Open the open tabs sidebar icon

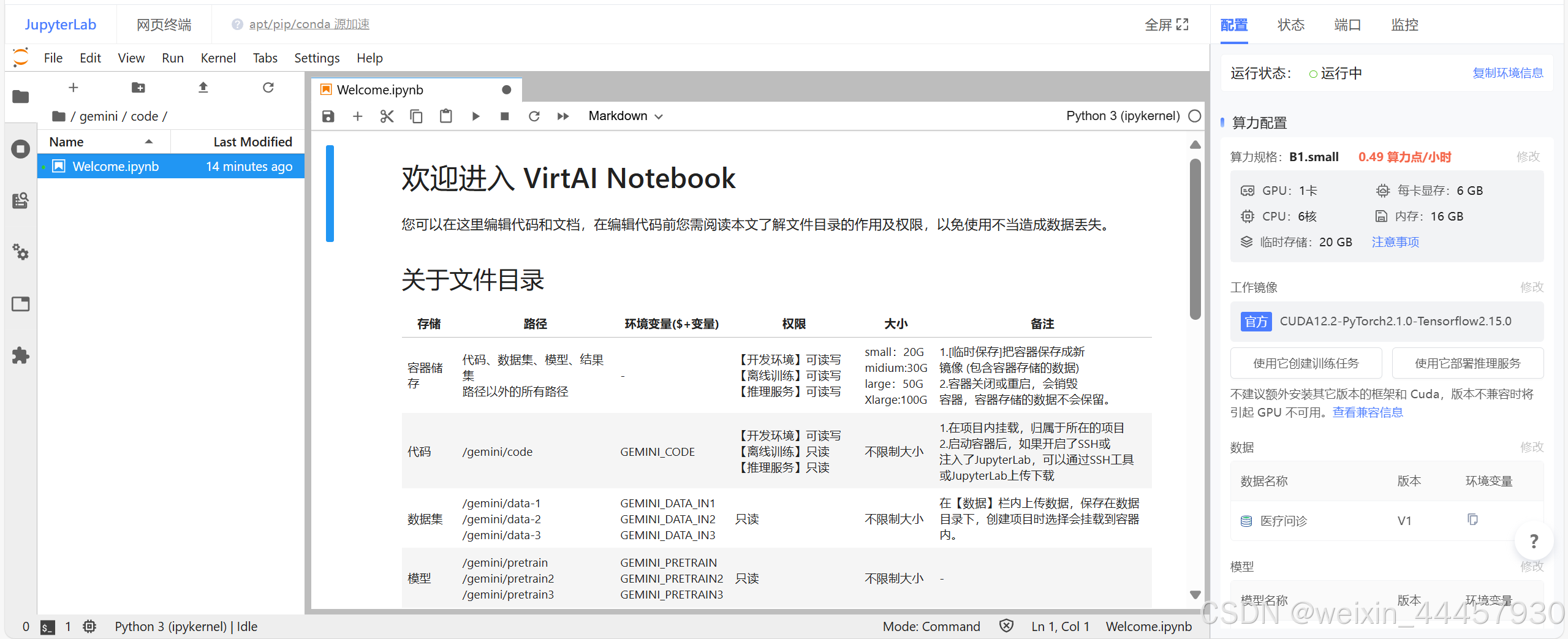(x=21, y=304)
